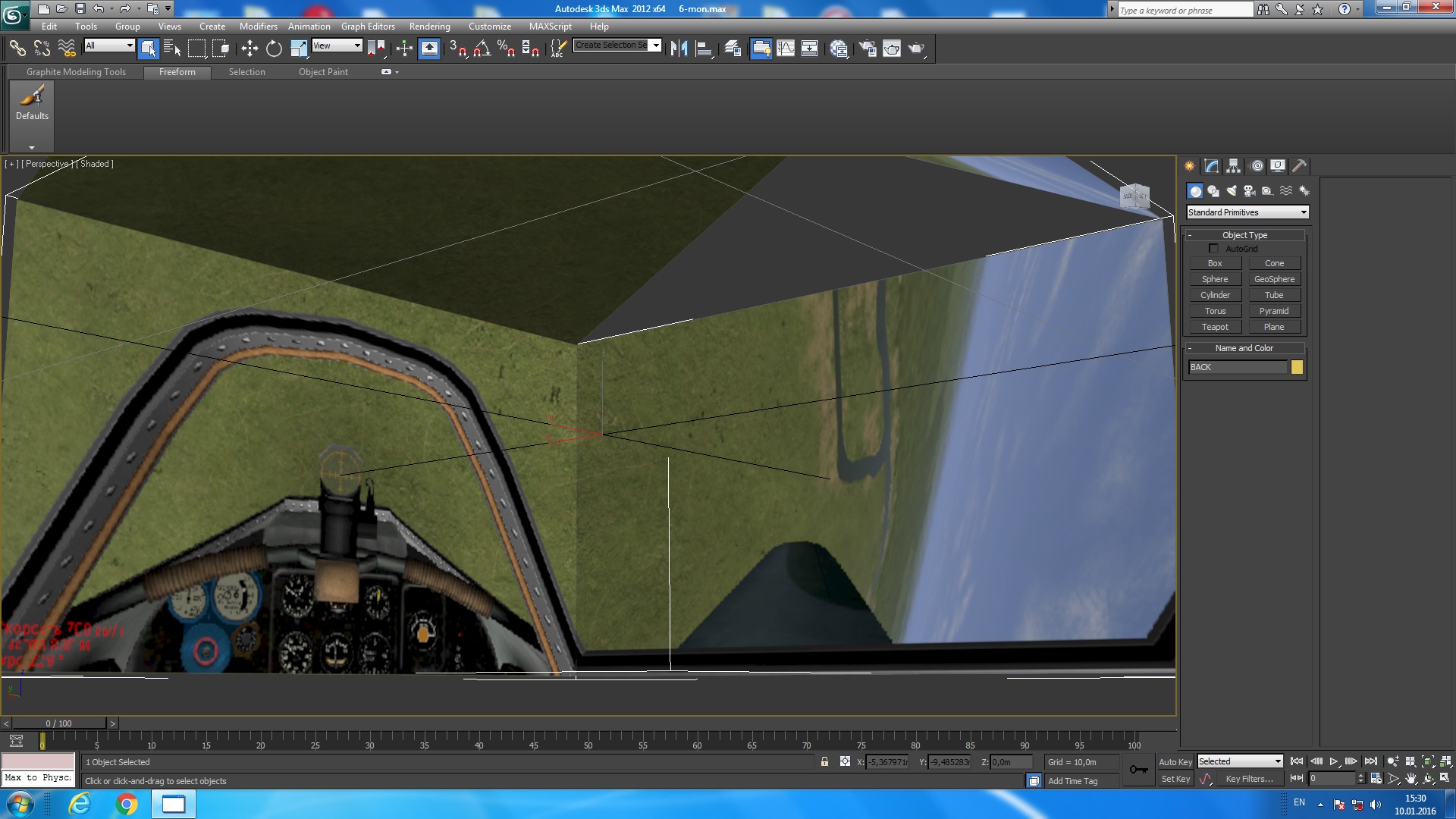Image resolution: width=1456 pixels, height=819 pixels.
Task: Click the yellow object color swatch
Action: pyautogui.click(x=1297, y=367)
